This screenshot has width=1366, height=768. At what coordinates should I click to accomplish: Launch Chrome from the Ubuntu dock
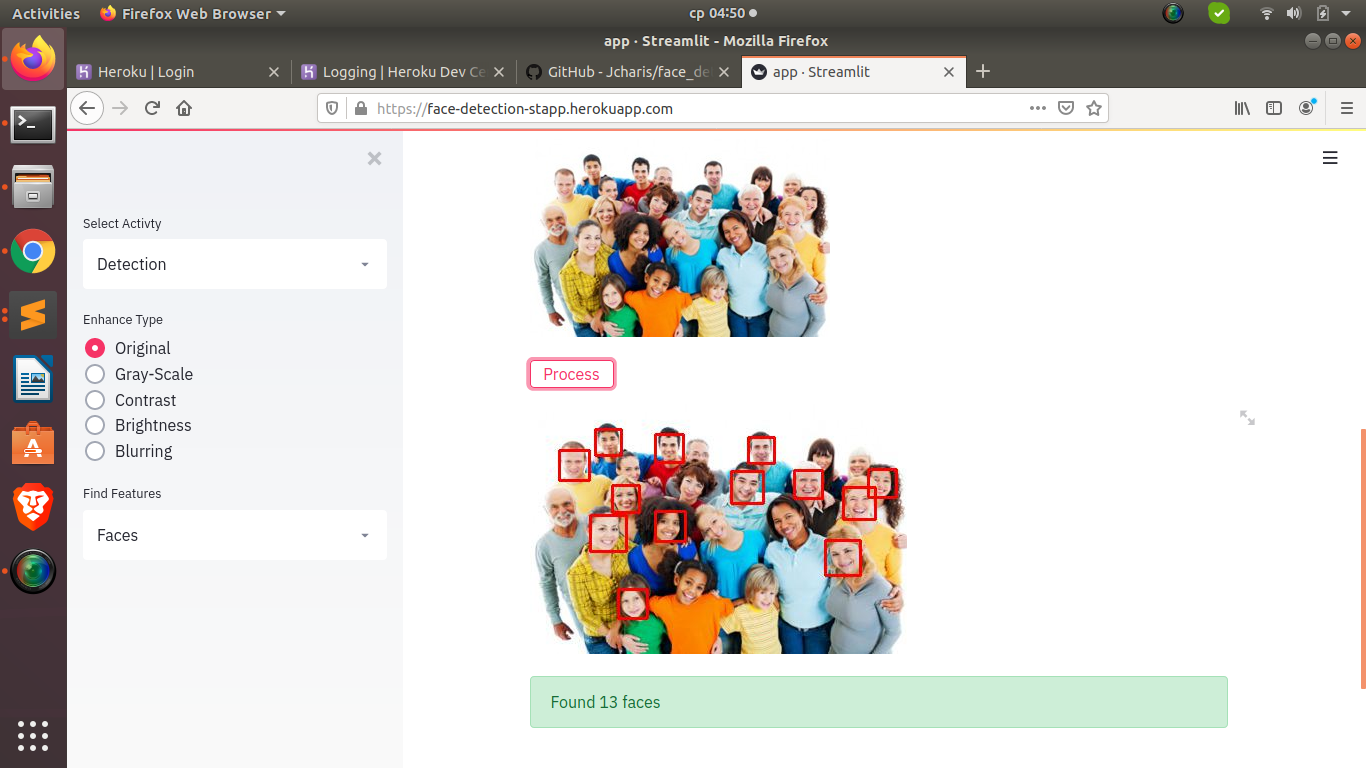33,252
